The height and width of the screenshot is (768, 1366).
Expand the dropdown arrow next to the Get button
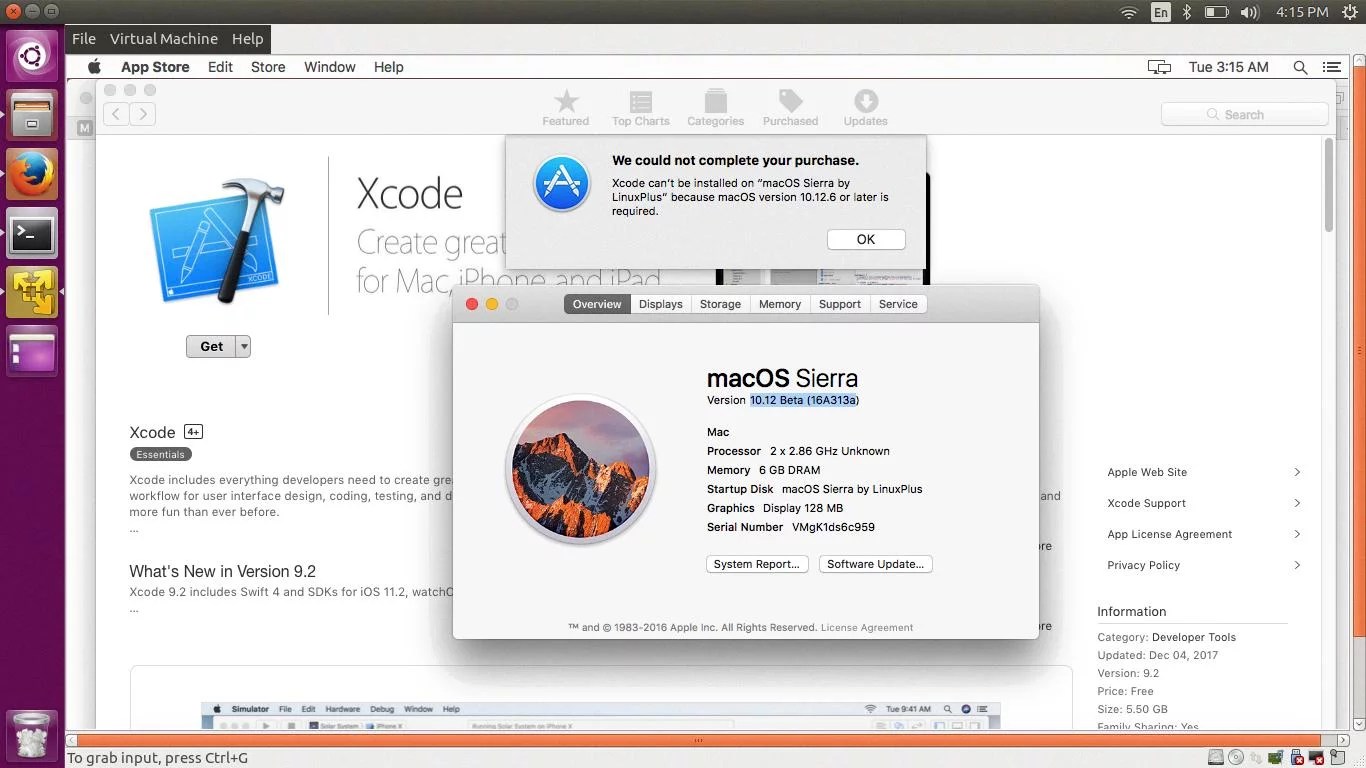tap(243, 346)
